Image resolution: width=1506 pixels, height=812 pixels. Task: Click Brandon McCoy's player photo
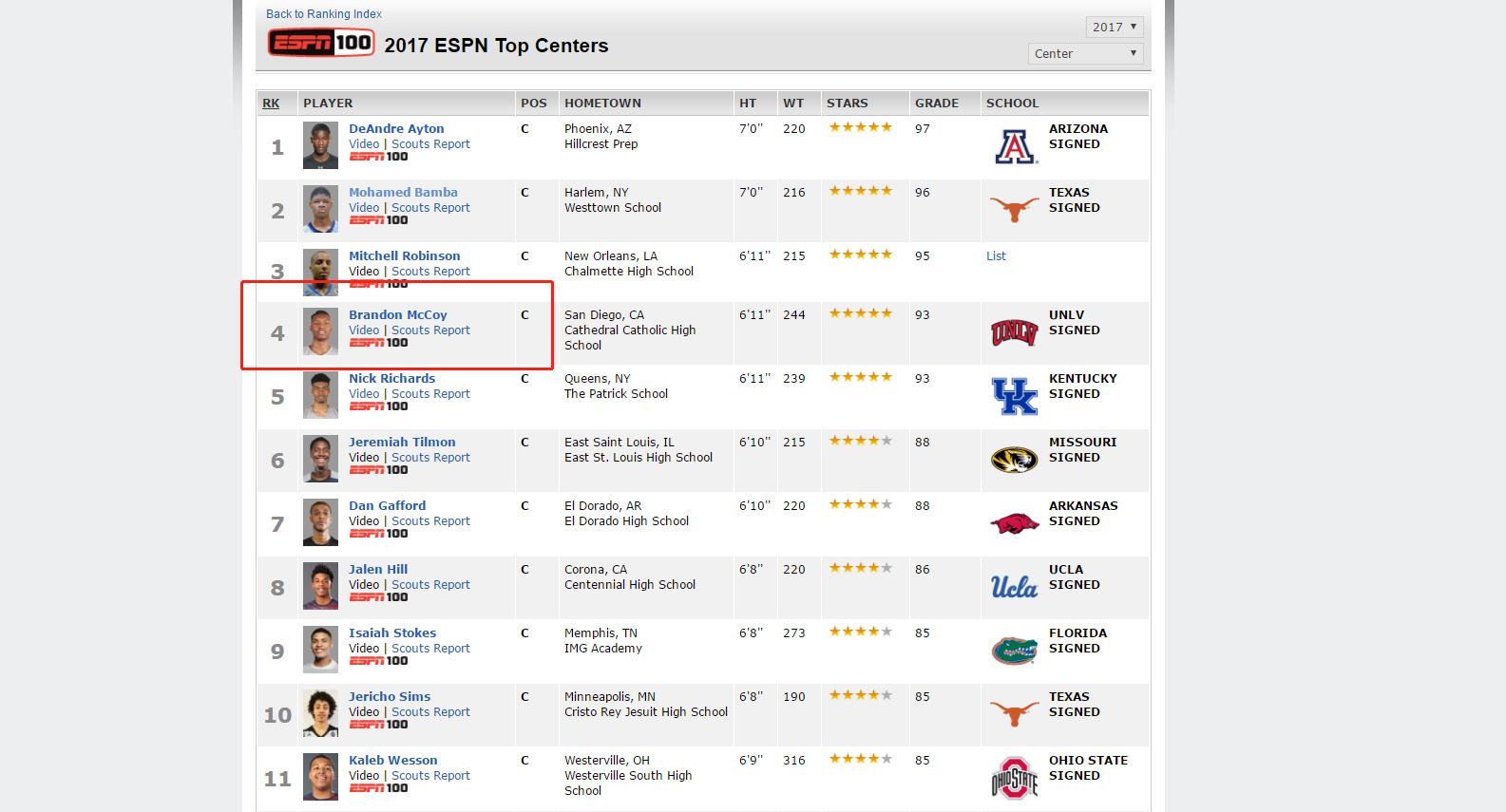320,331
